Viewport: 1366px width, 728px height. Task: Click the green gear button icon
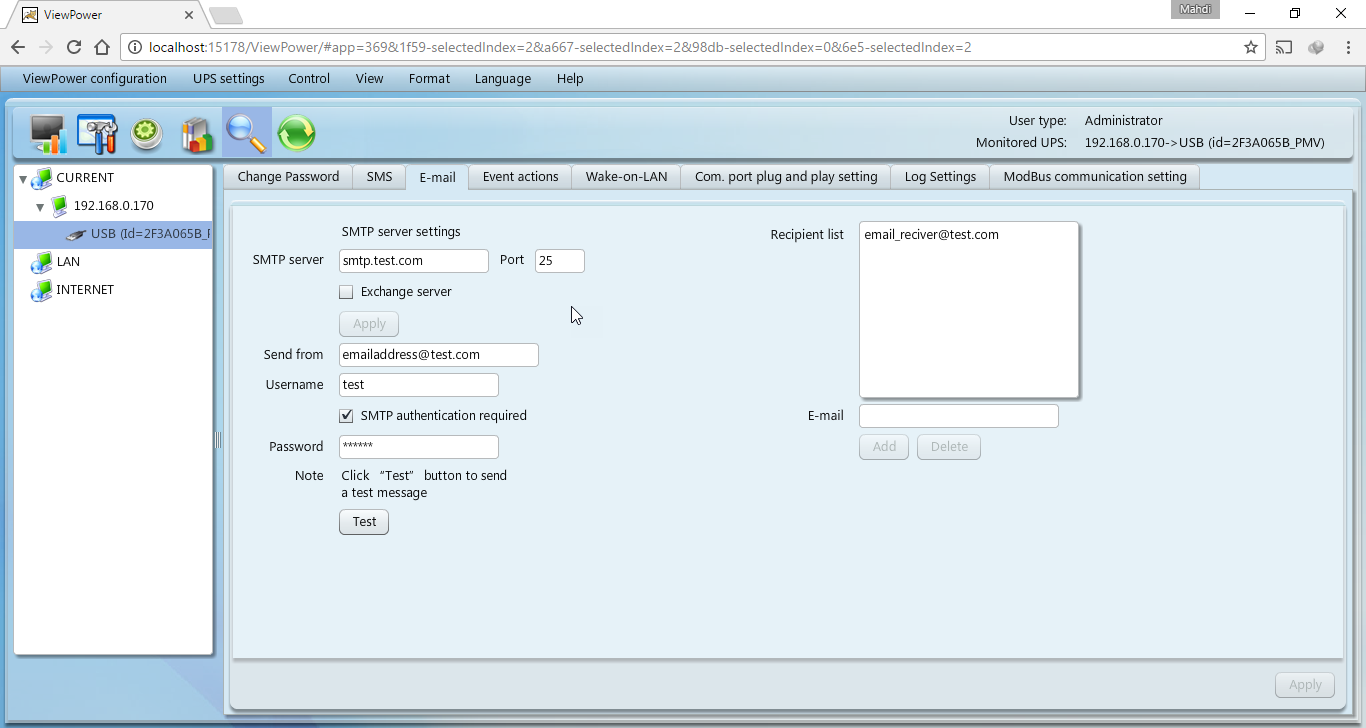coord(147,133)
